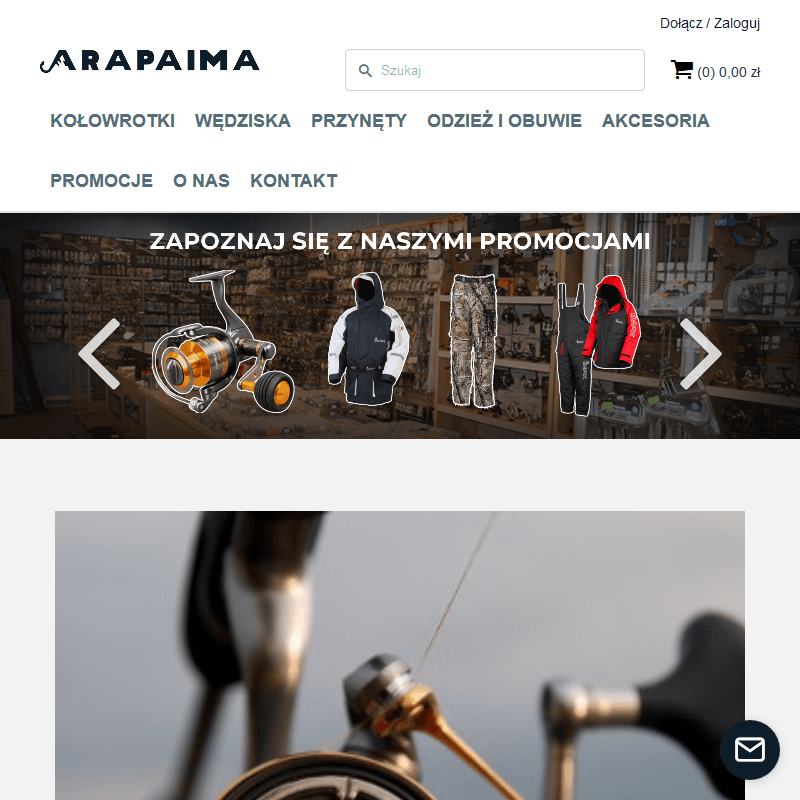
Task: Open the Kołowrotki menu
Action: point(113,121)
